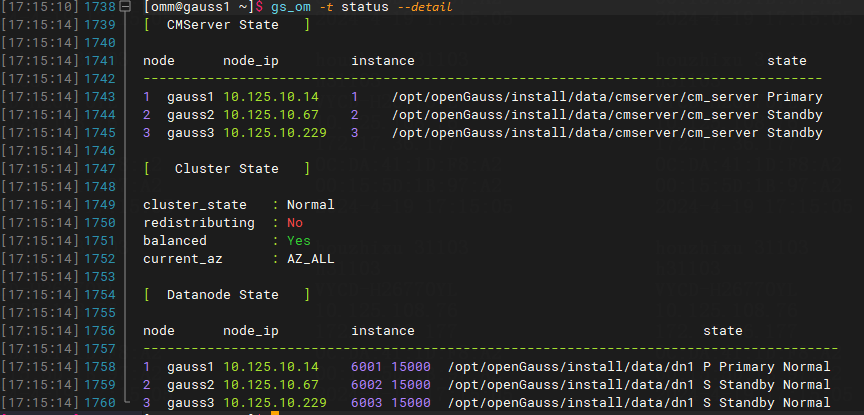Click the dn1 data path on the gauss2 row
The image size is (864, 415).
(571, 385)
